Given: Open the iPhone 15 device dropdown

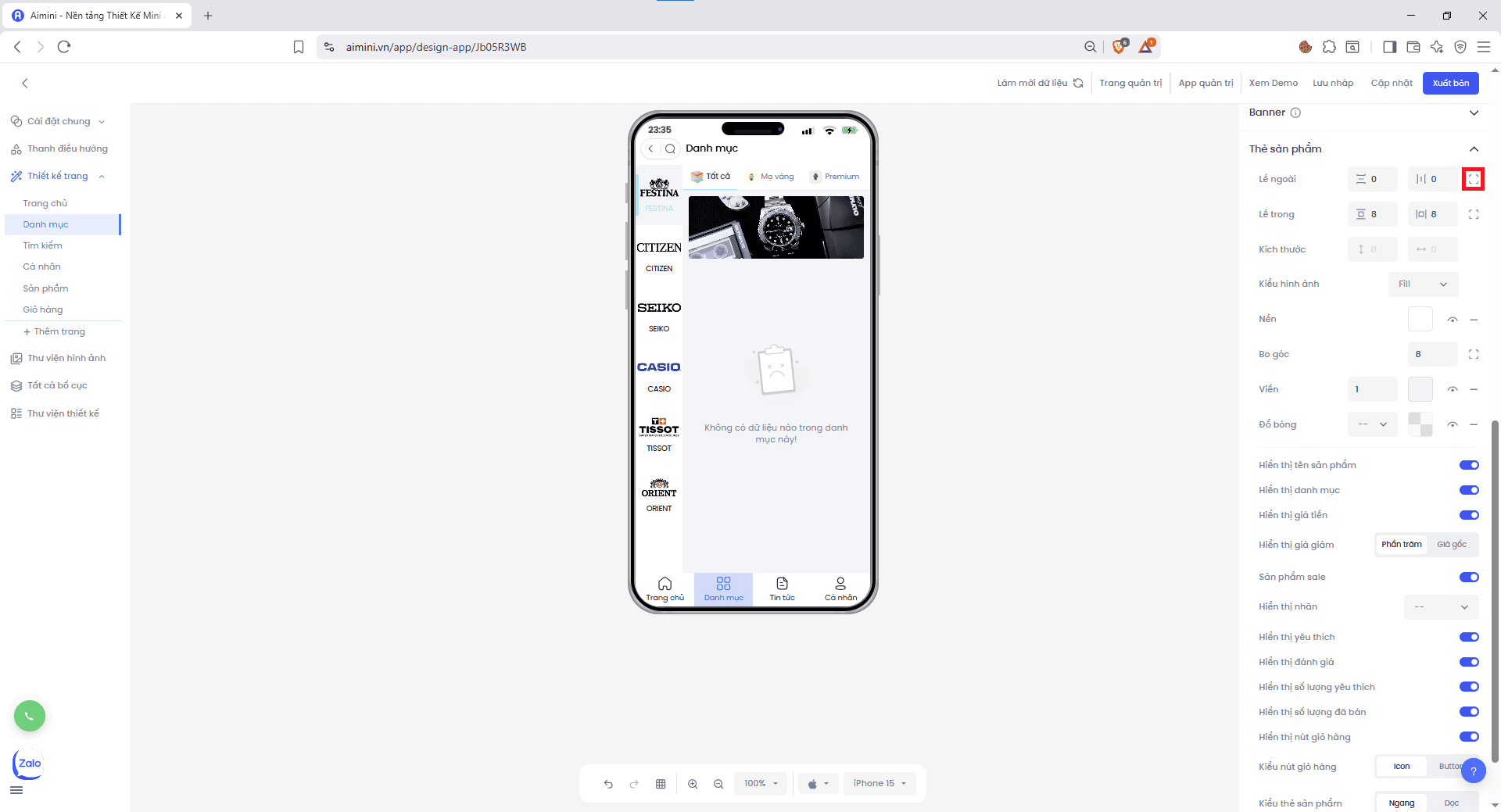Looking at the screenshot, I should (x=879, y=784).
